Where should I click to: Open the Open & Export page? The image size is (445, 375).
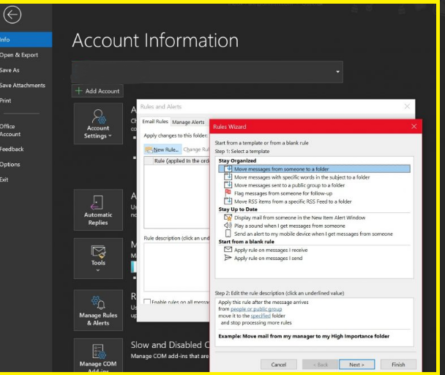coord(19,55)
